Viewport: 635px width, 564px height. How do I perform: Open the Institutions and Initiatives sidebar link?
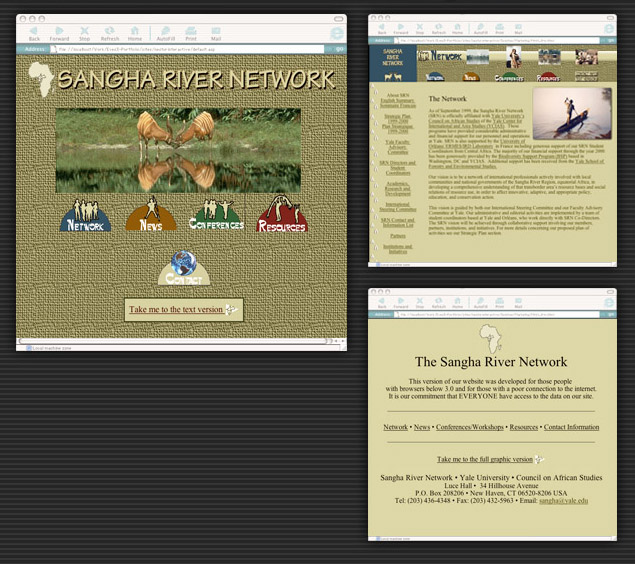pos(398,249)
